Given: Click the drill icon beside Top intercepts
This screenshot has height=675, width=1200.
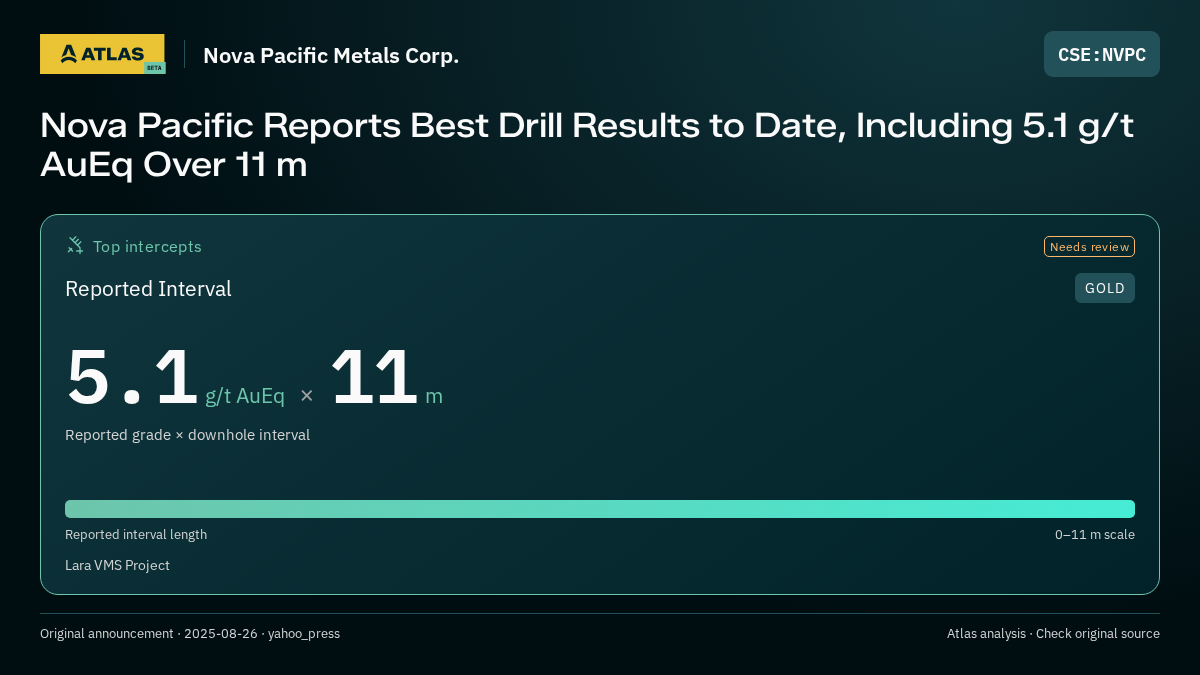Looking at the screenshot, I should [x=75, y=245].
